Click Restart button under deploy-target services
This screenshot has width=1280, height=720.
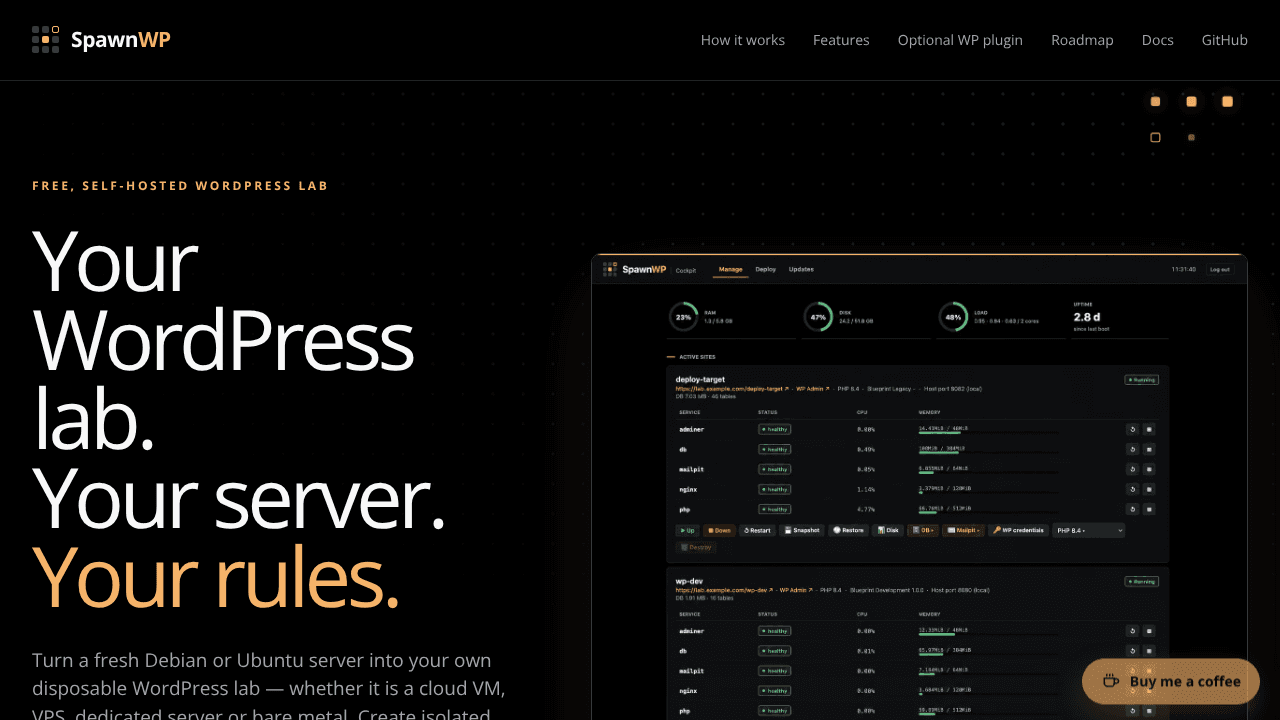[757, 530]
